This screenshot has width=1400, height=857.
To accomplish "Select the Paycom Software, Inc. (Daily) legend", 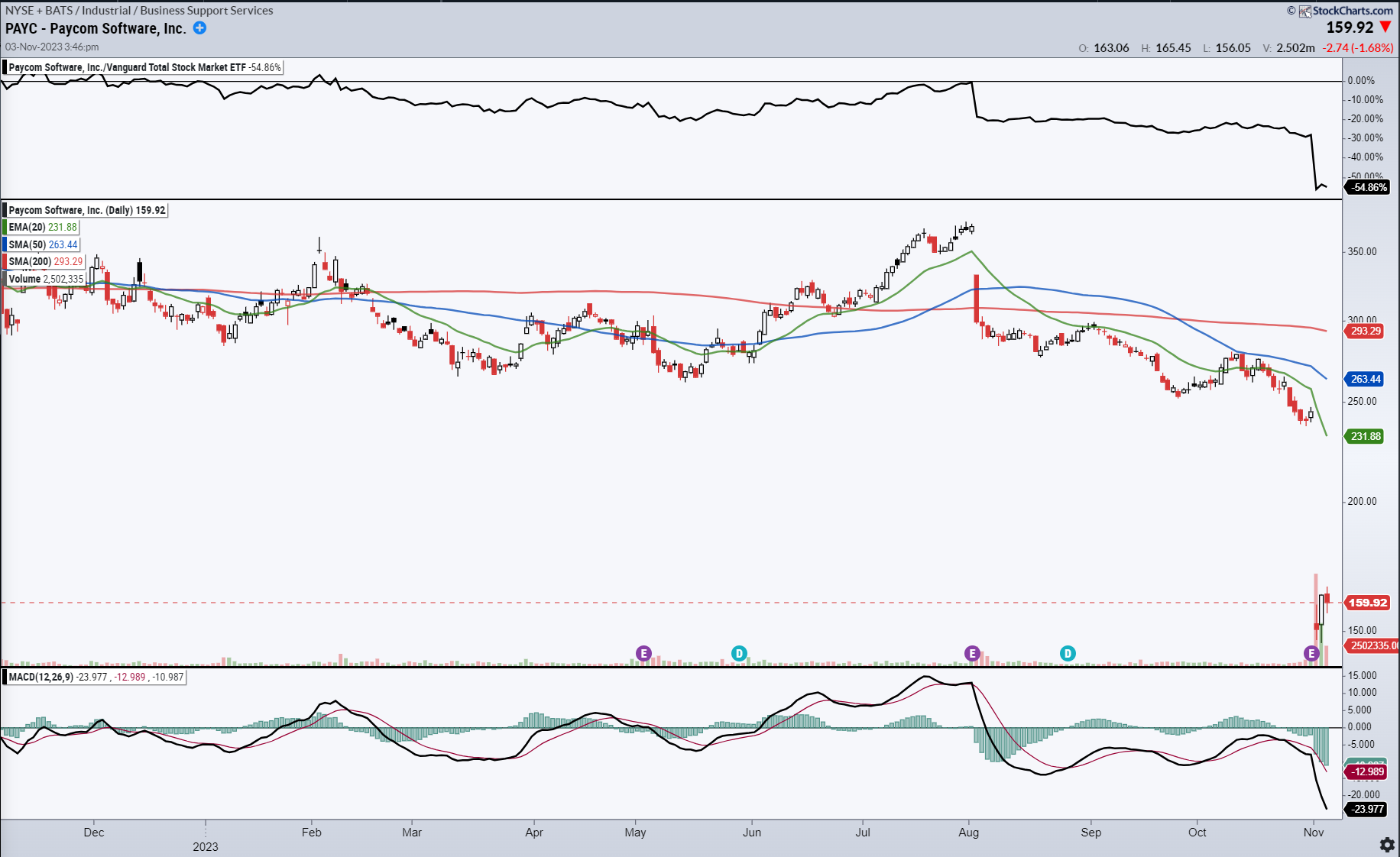I will [86, 210].
